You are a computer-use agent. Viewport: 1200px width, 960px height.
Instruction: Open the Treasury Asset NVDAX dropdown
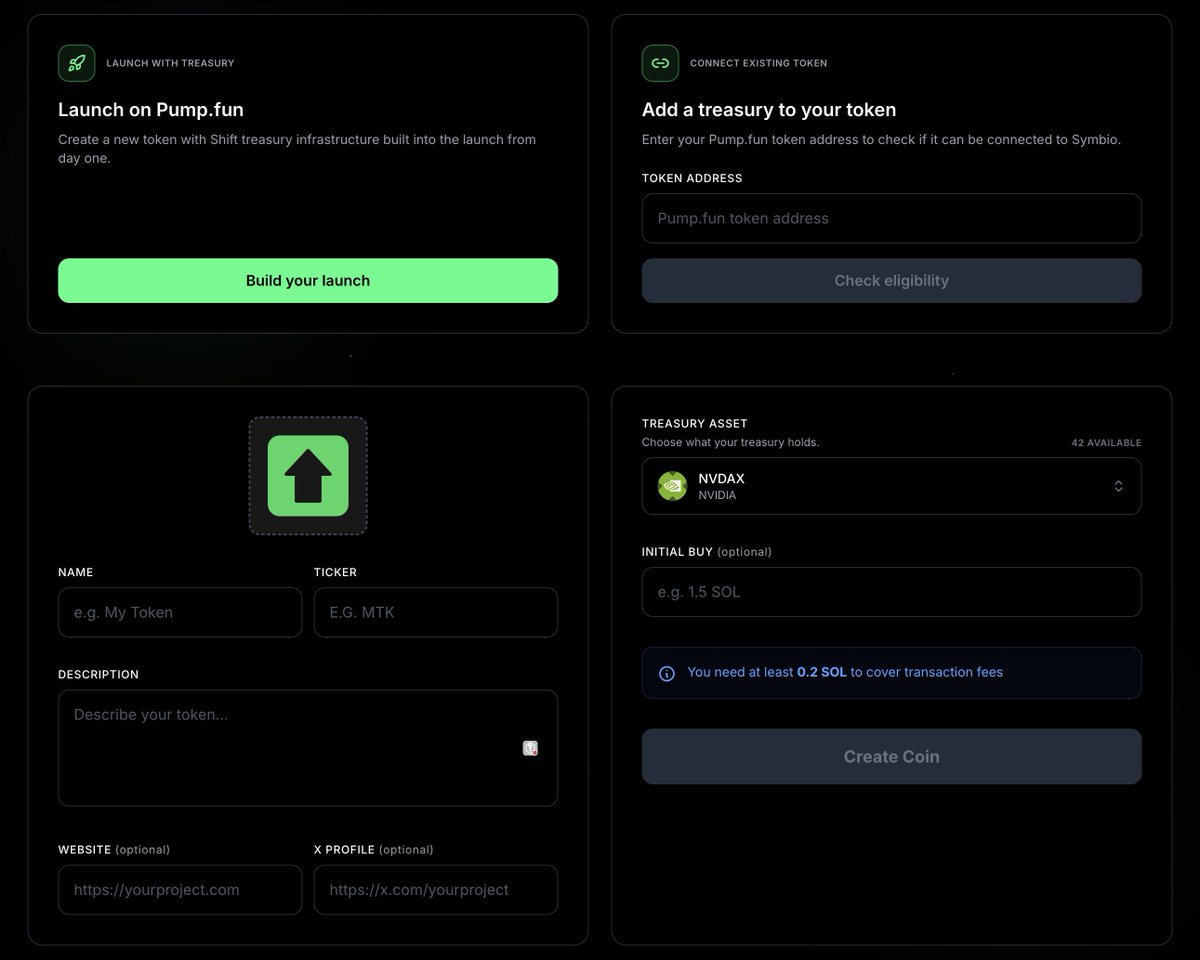point(891,486)
